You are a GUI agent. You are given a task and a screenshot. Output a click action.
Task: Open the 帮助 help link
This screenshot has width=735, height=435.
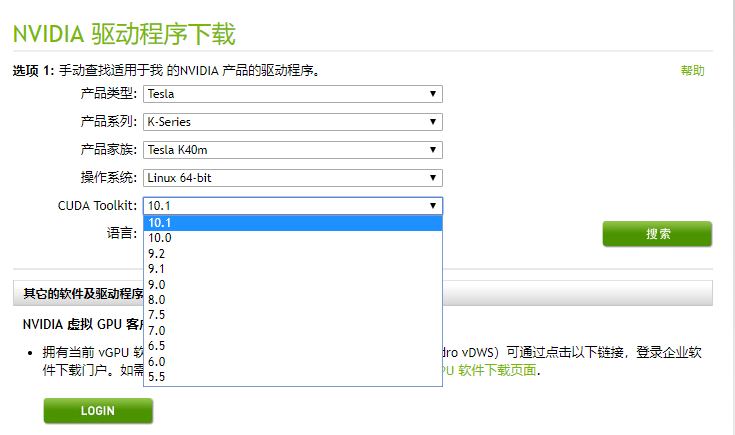pyautogui.click(x=692, y=71)
